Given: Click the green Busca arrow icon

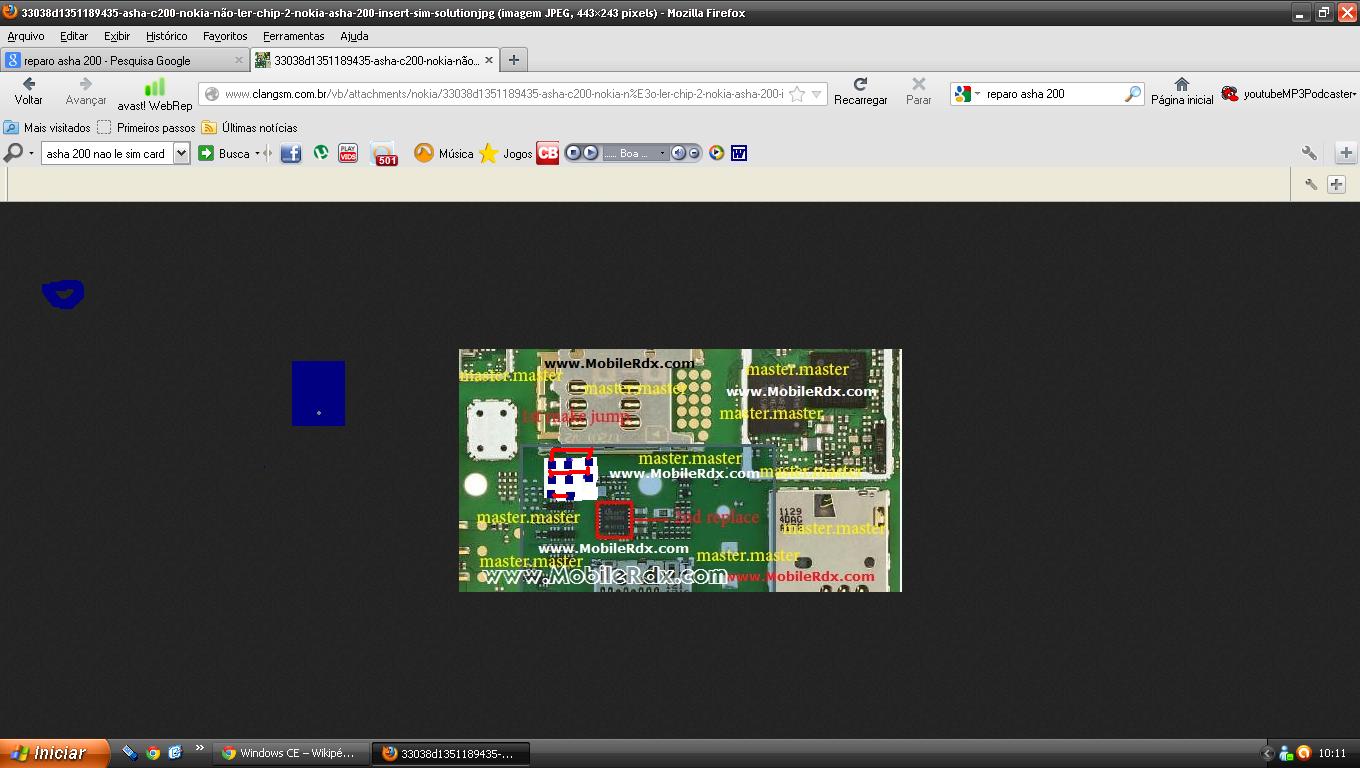Looking at the screenshot, I should coord(206,153).
